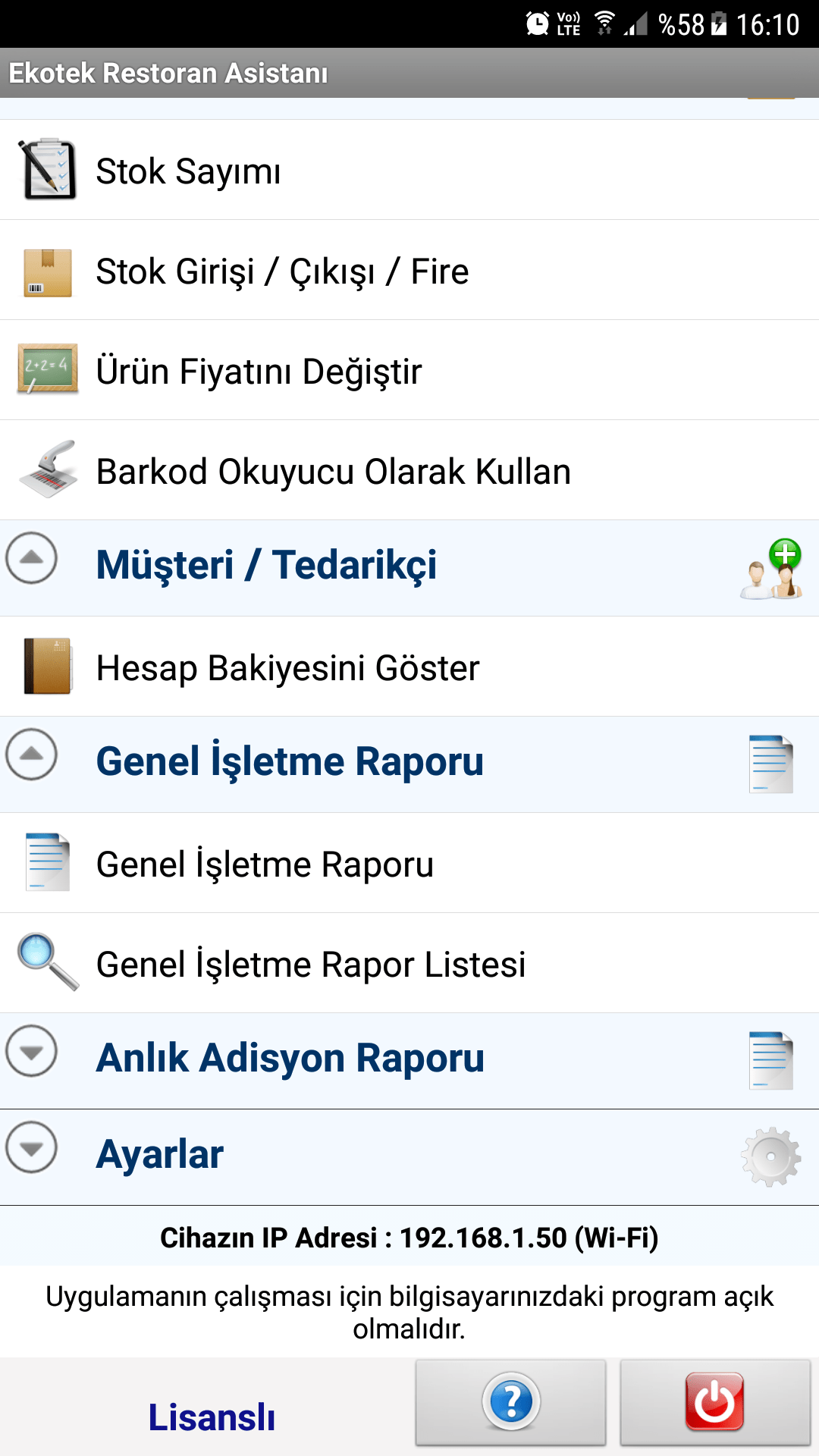Click the Anlık Adisyon Raporu document icon
819x1456 pixels.
(x=771, y=1060)
